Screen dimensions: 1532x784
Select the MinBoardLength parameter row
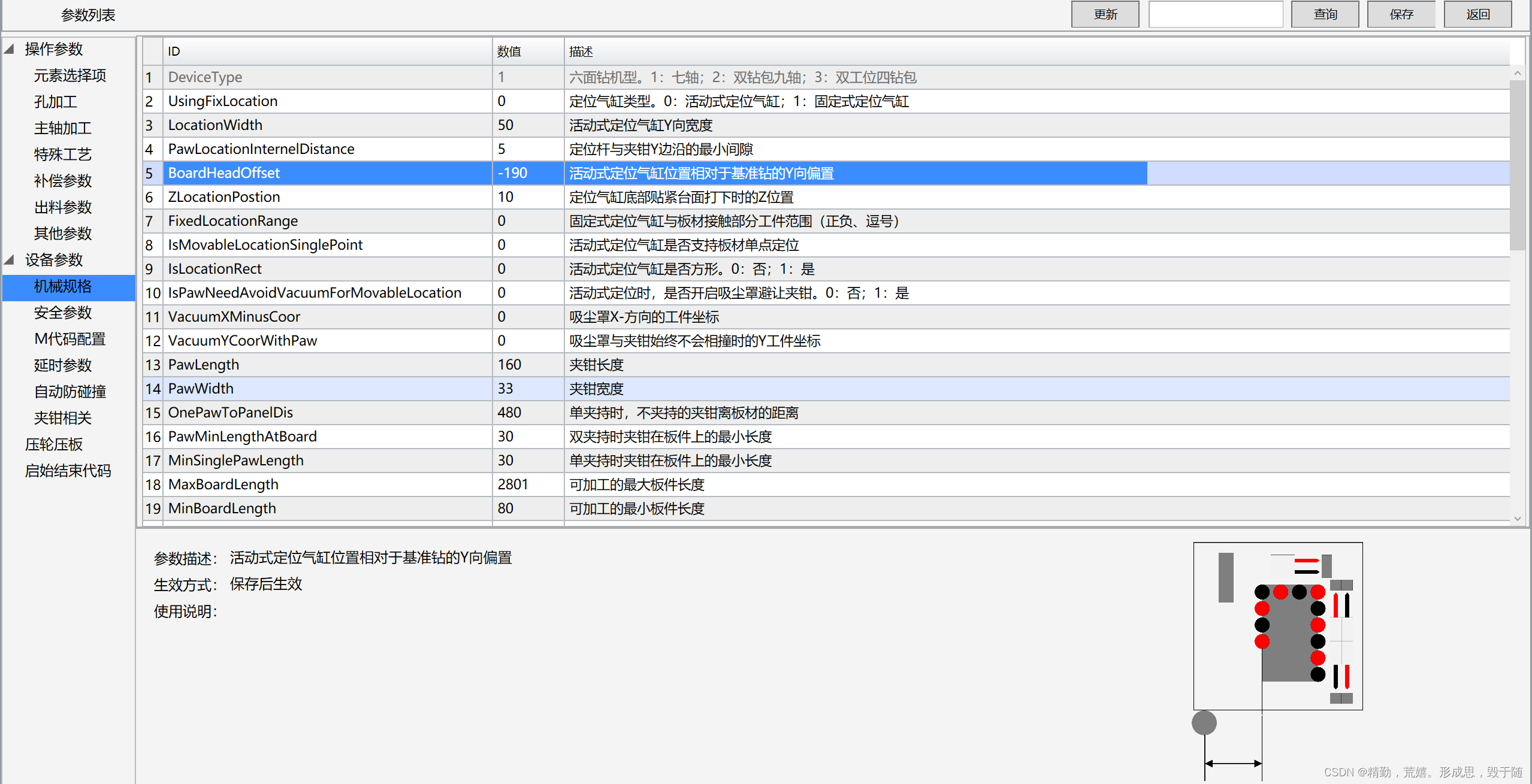click(826, 508)
